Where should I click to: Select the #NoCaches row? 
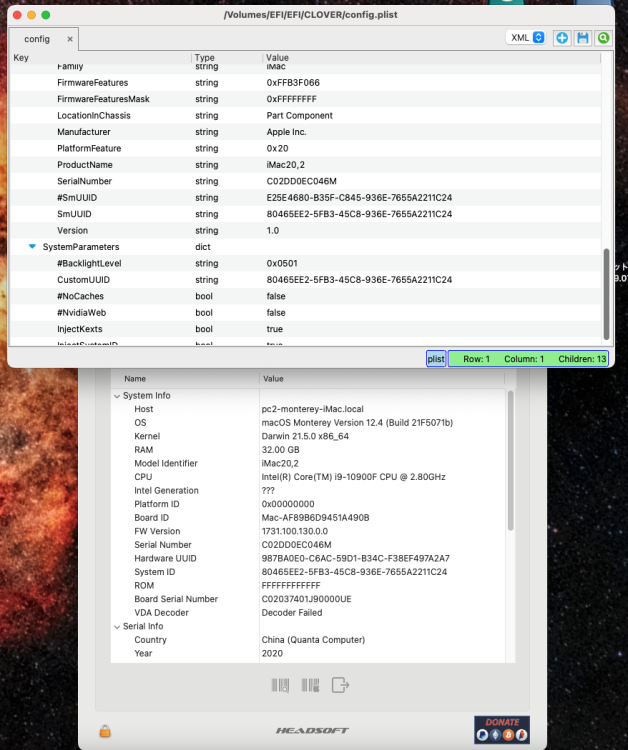(306, 296)
